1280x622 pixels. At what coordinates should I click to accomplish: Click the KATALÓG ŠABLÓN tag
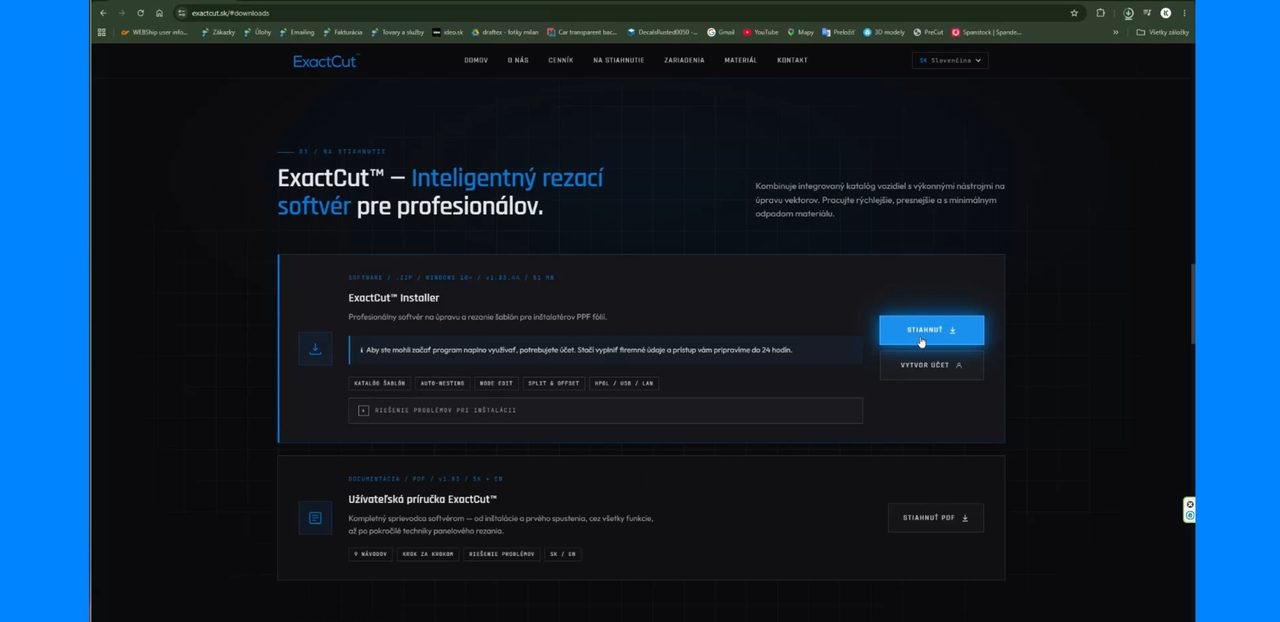(x=380, y=383)
